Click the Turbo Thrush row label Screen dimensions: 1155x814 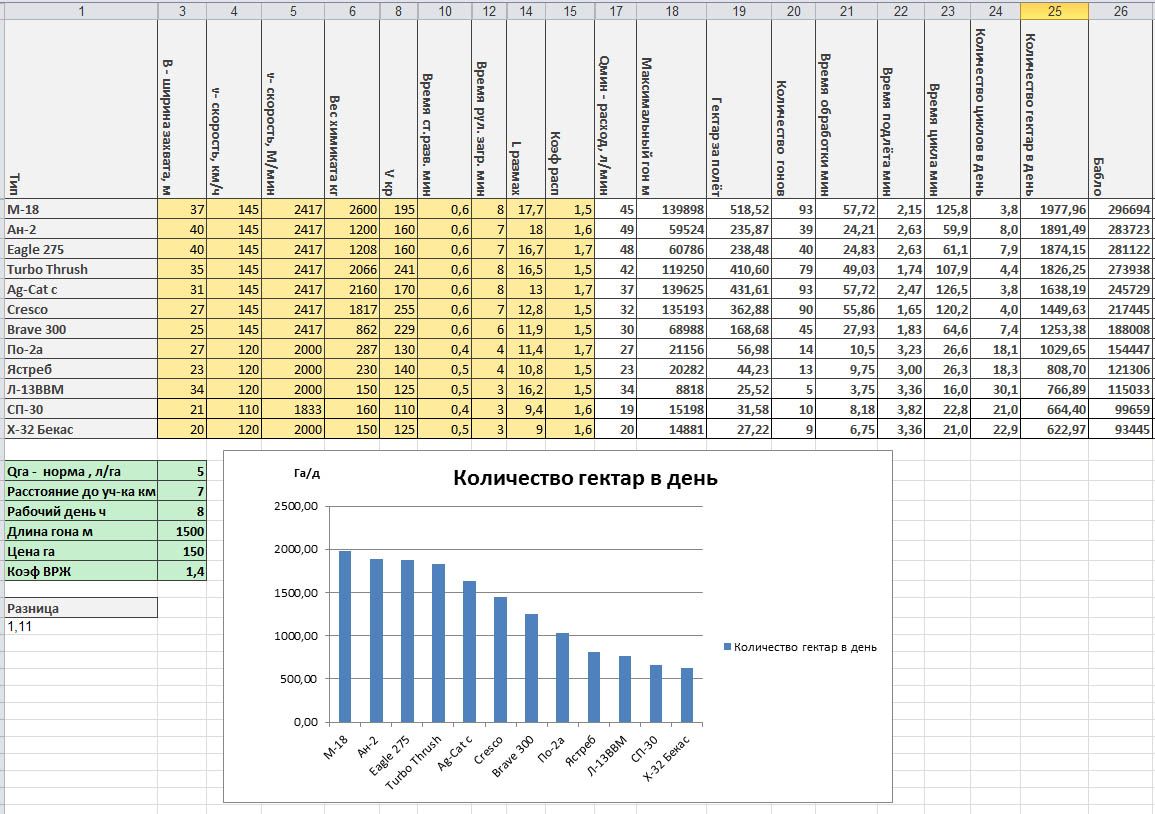(x=81, y=270)
